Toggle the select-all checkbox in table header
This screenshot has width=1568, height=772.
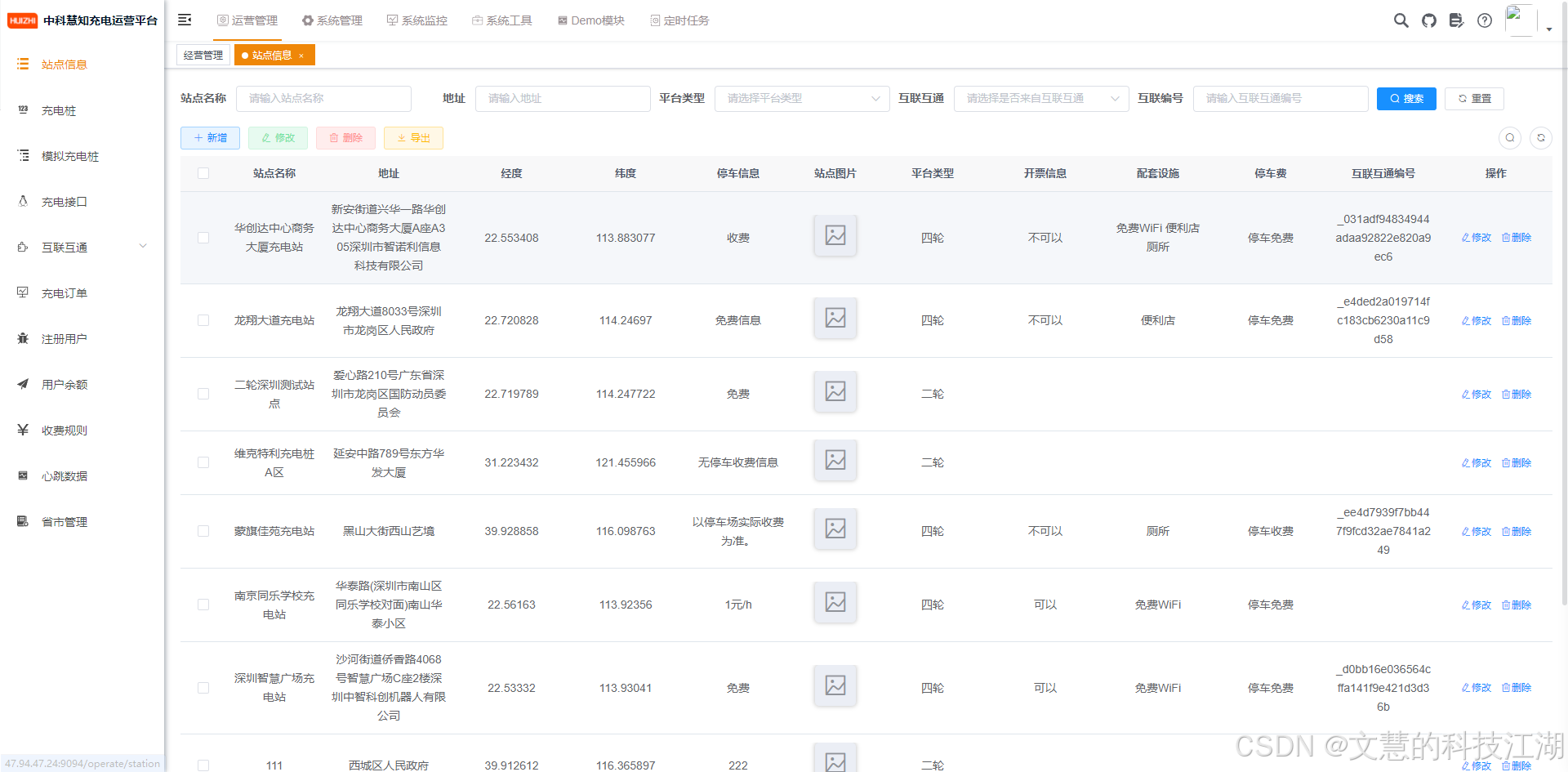click(203, 173)
